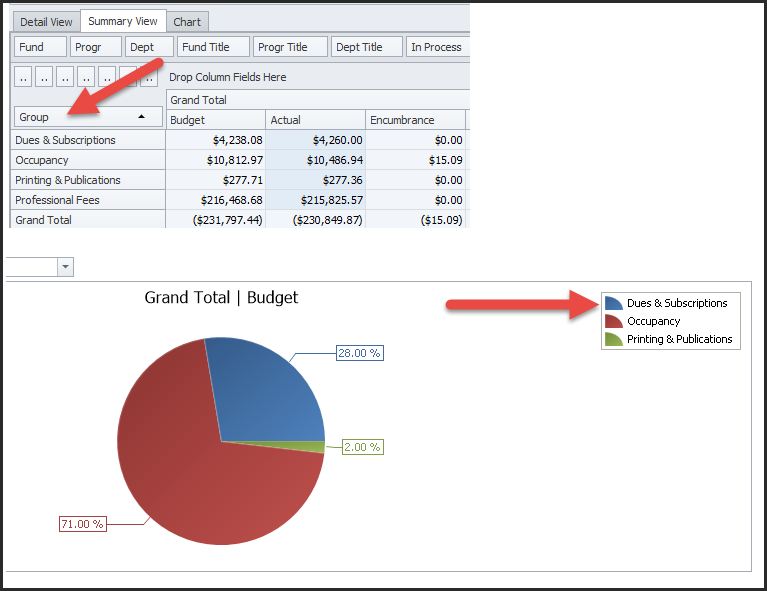Click the first '..' row field button

point(22,76)
